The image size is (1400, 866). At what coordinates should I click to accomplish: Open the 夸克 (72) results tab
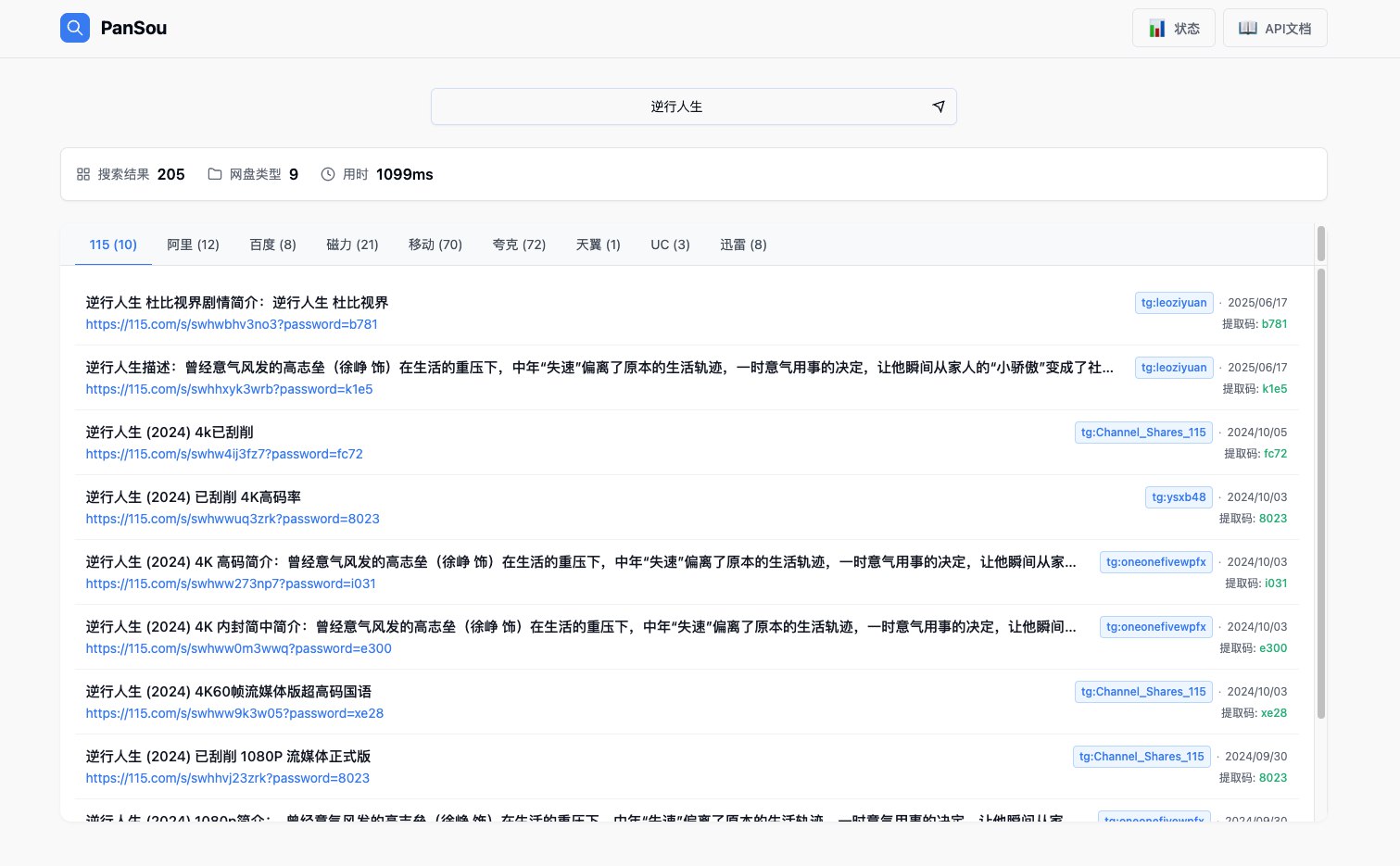[x=519, y=245]
